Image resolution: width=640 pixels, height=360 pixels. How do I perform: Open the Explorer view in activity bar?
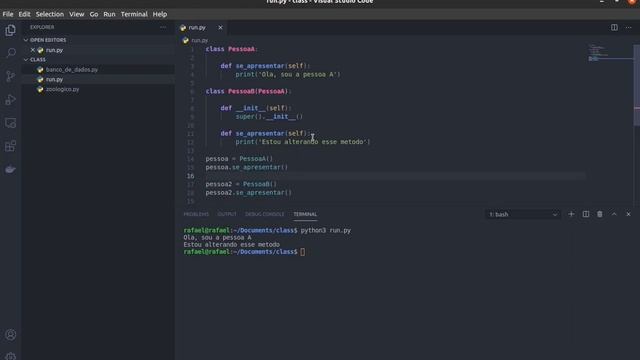coord(11,30)
